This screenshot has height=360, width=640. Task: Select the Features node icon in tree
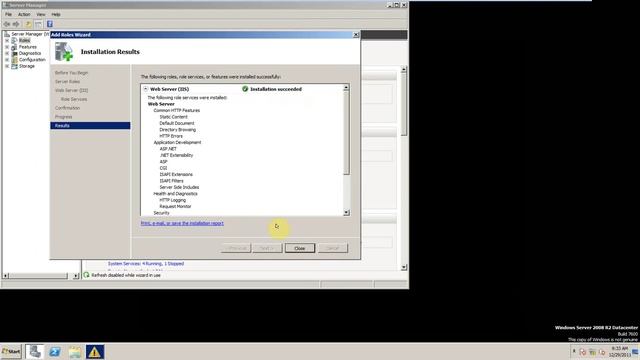(14, 47)
